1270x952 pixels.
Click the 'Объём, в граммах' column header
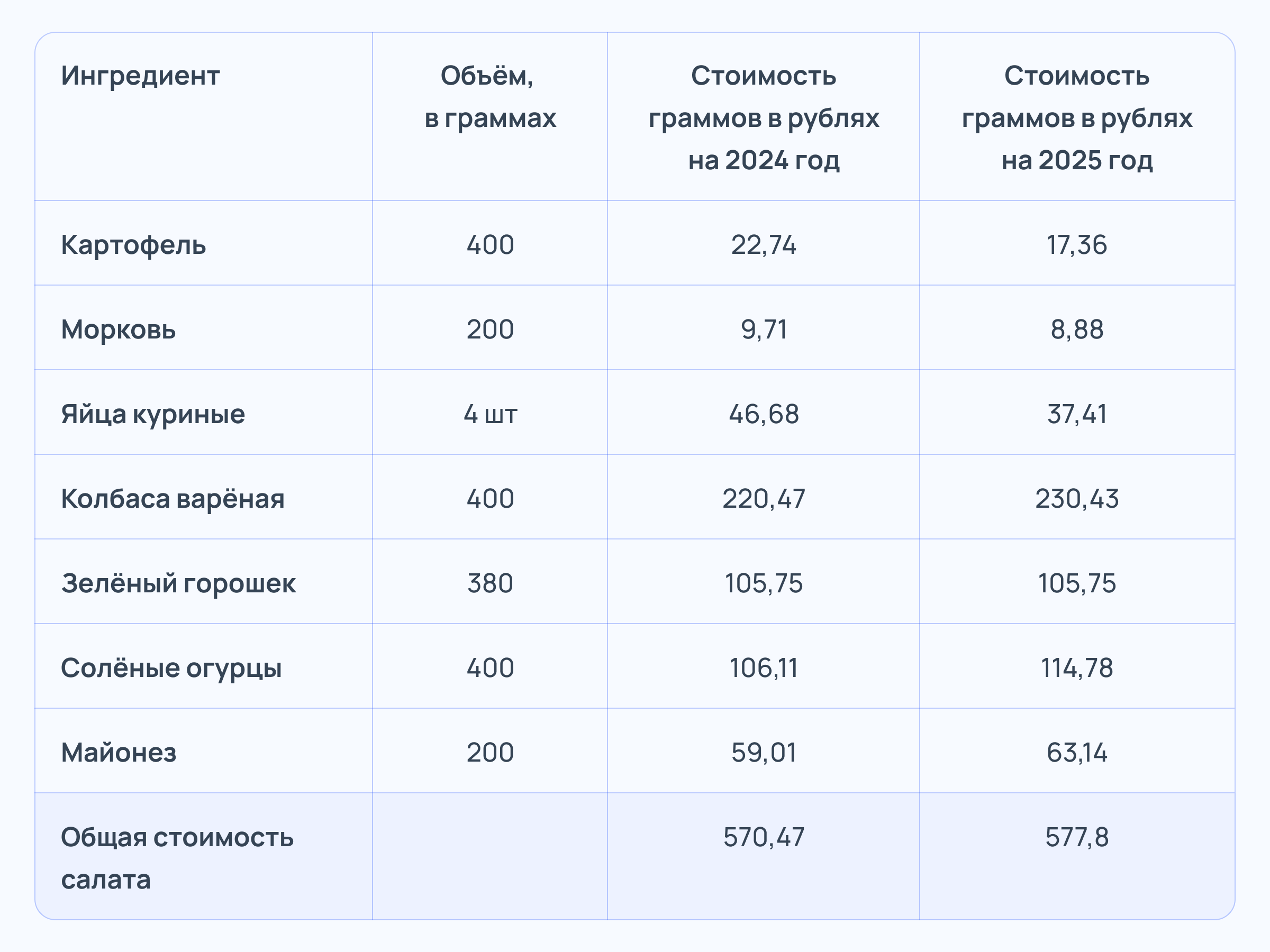(x=489, y=97)
